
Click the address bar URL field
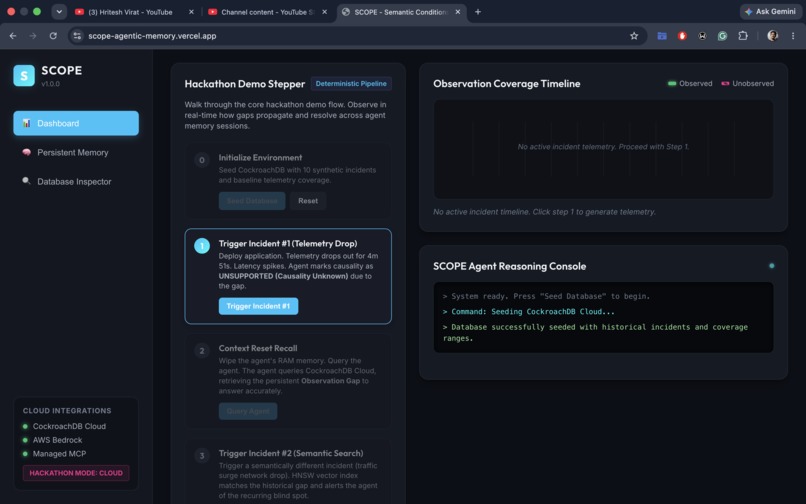coord(357,36)
